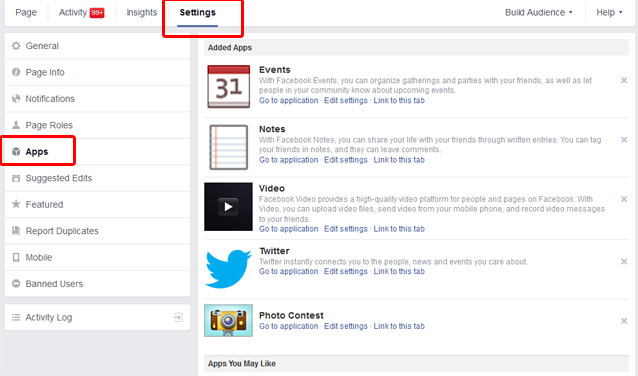The image size is (638, 376).
Task: Click the Video play app thumbnail
Action: (x=228, y=207)
